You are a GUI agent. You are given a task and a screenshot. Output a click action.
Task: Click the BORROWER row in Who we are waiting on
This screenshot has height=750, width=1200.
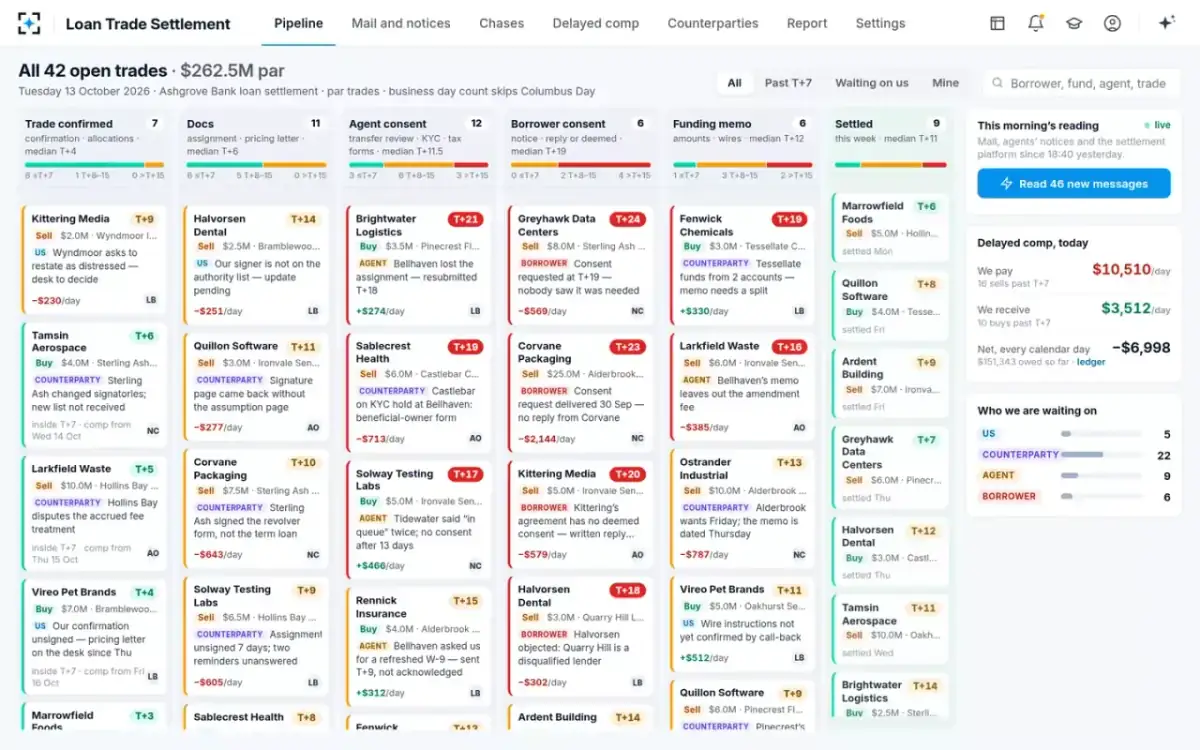1074,496
